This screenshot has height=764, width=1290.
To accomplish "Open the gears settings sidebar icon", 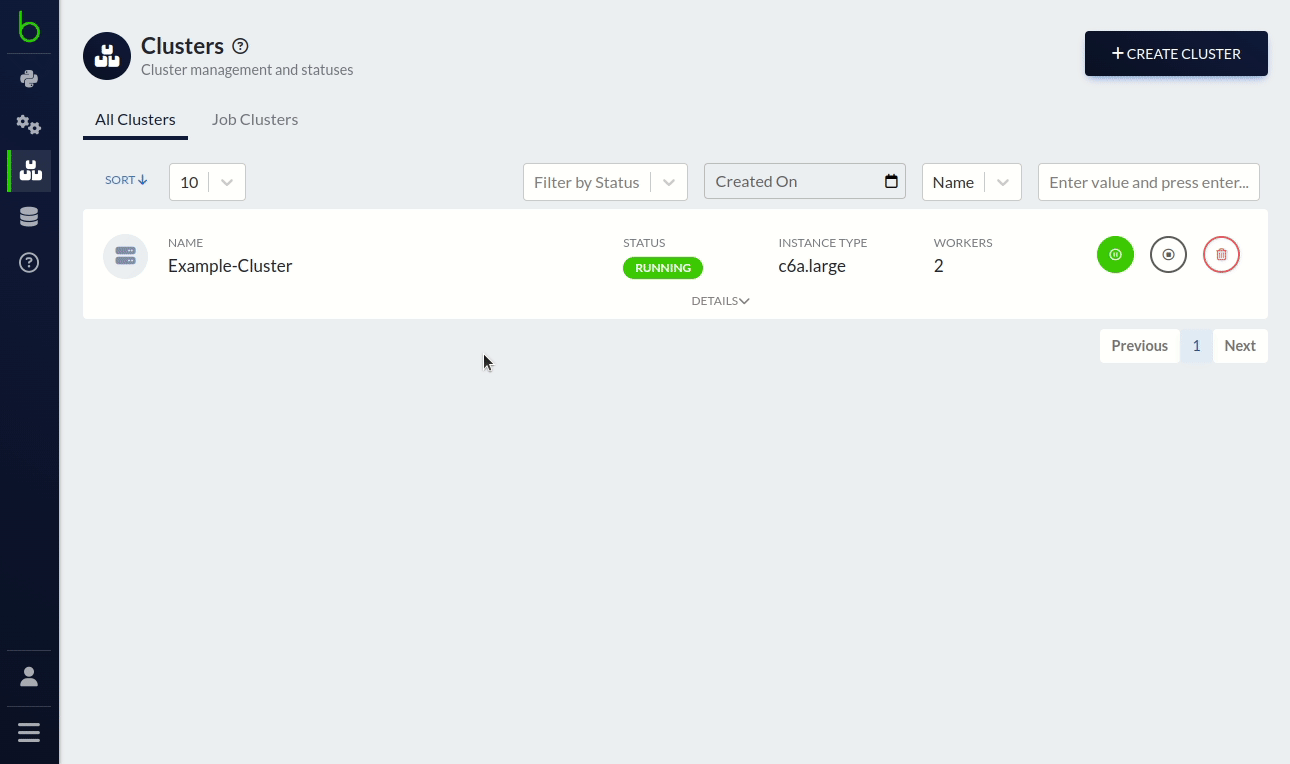I will coord(29,125).
